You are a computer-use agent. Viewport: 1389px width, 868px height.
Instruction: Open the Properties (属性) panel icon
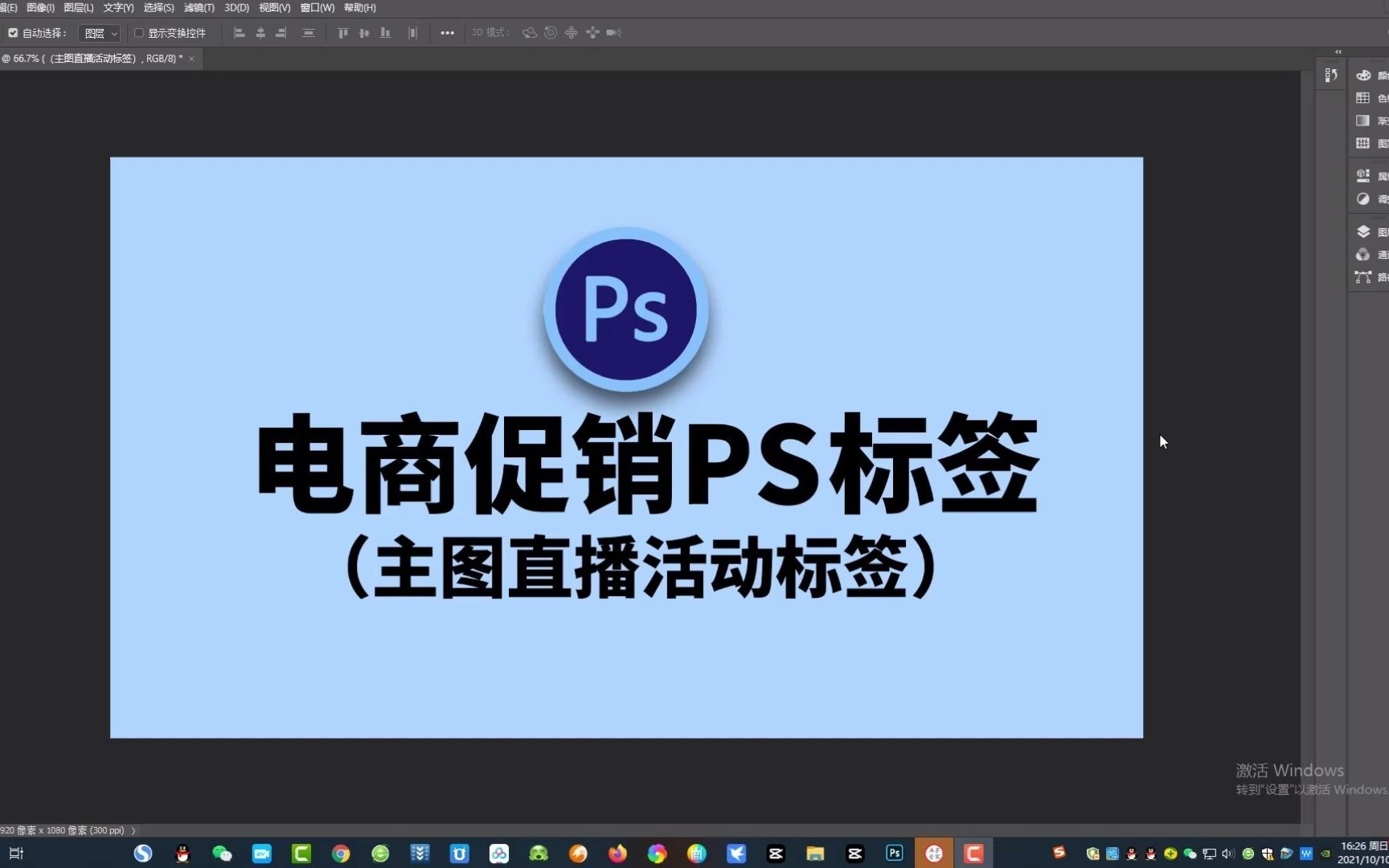tap(1363, 175)
